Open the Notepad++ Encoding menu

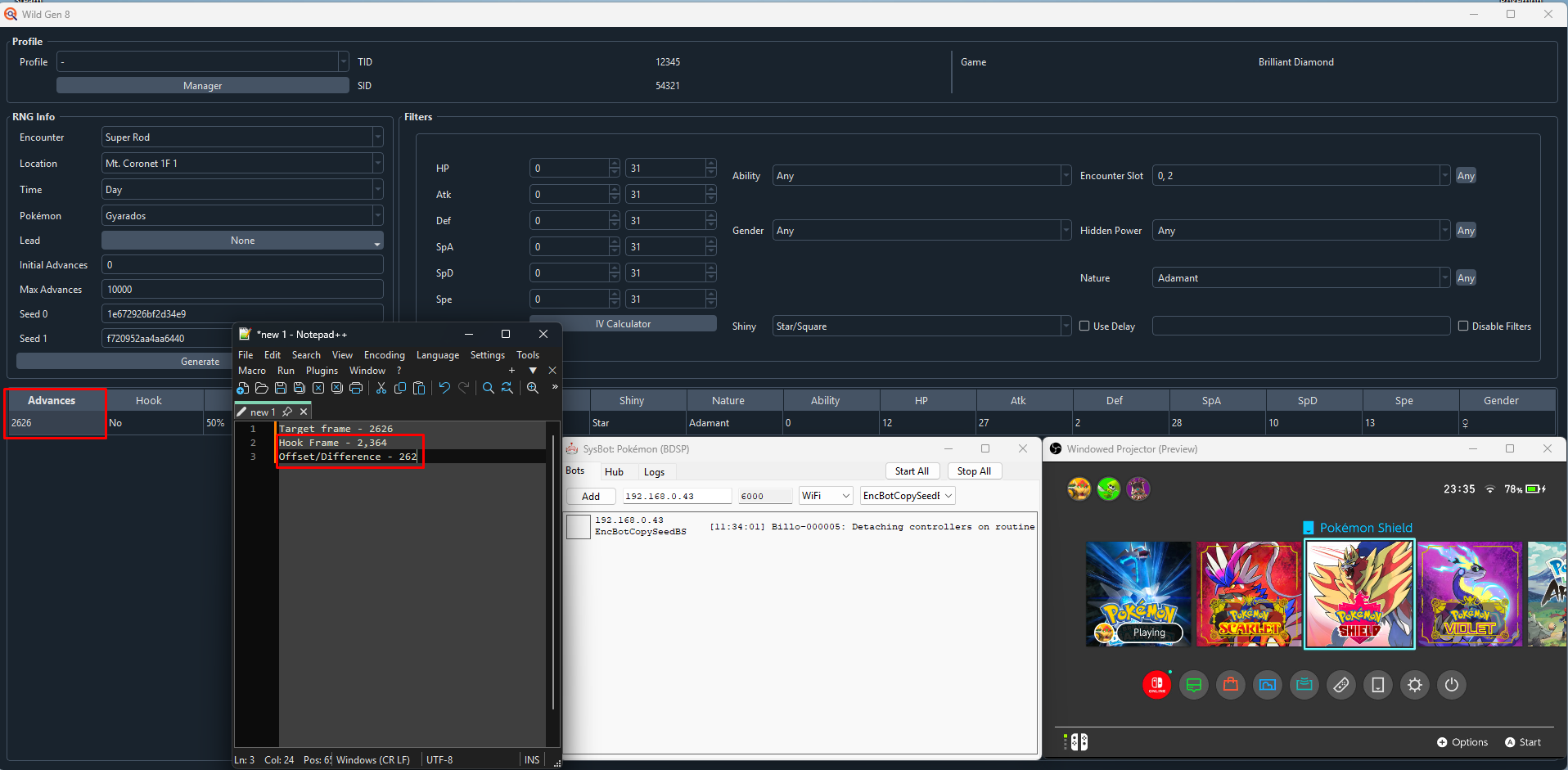point(385,355)
